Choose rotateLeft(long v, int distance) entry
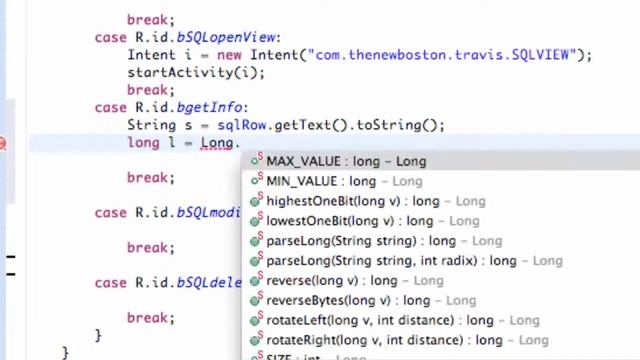 click(x=441, y=320)
